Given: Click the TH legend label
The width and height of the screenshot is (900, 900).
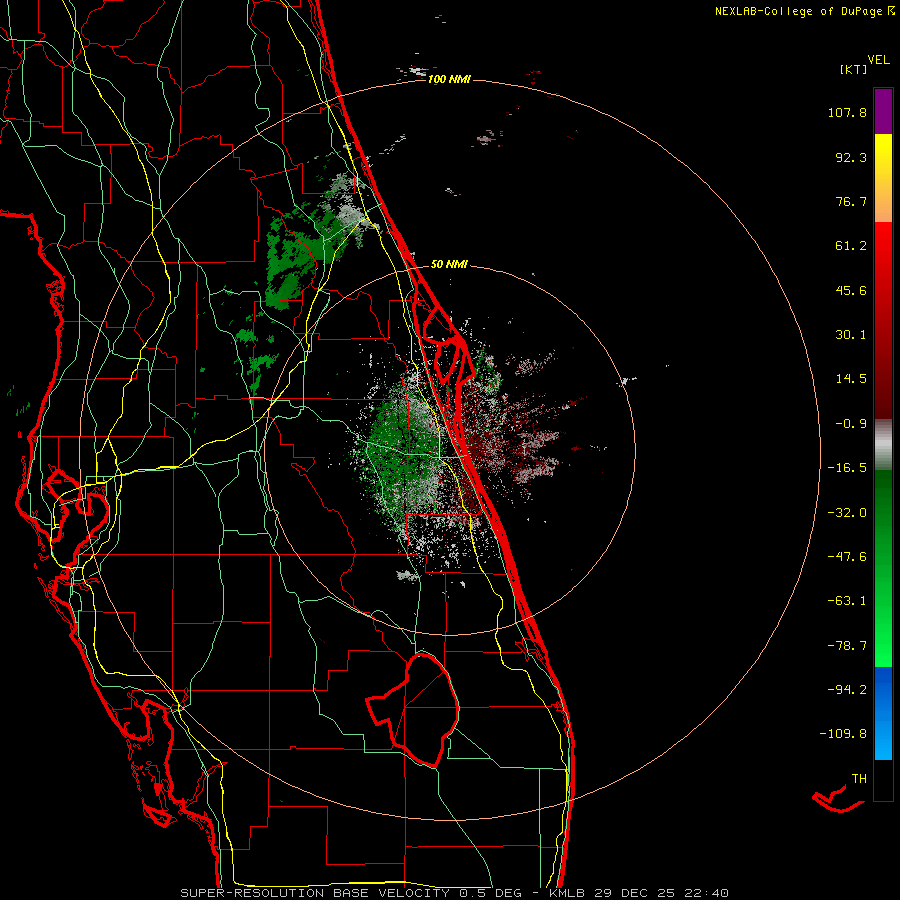Looking at the screenshot, I should (x=859, y=779).
